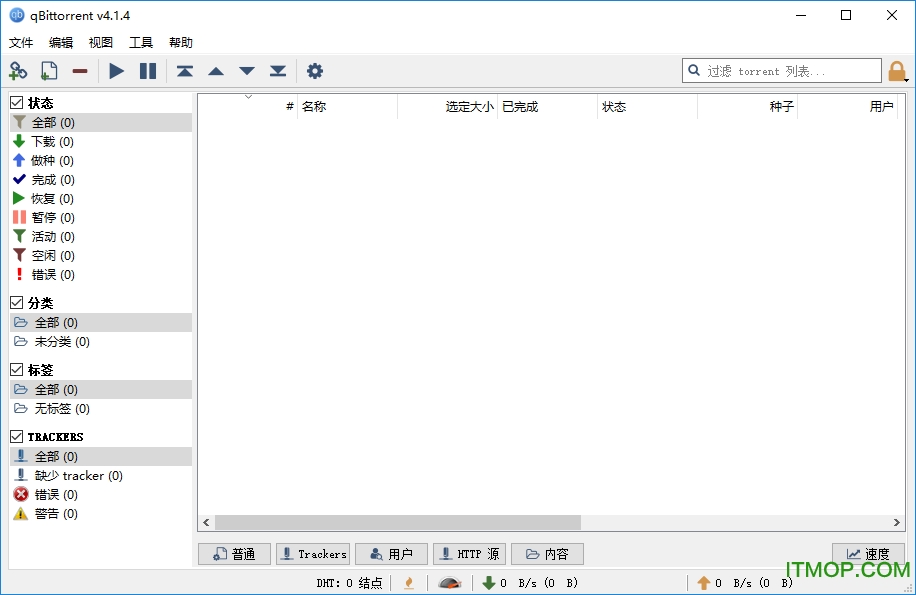
Task: Click the move to top queue icon
Action: (x=184, y=71)
